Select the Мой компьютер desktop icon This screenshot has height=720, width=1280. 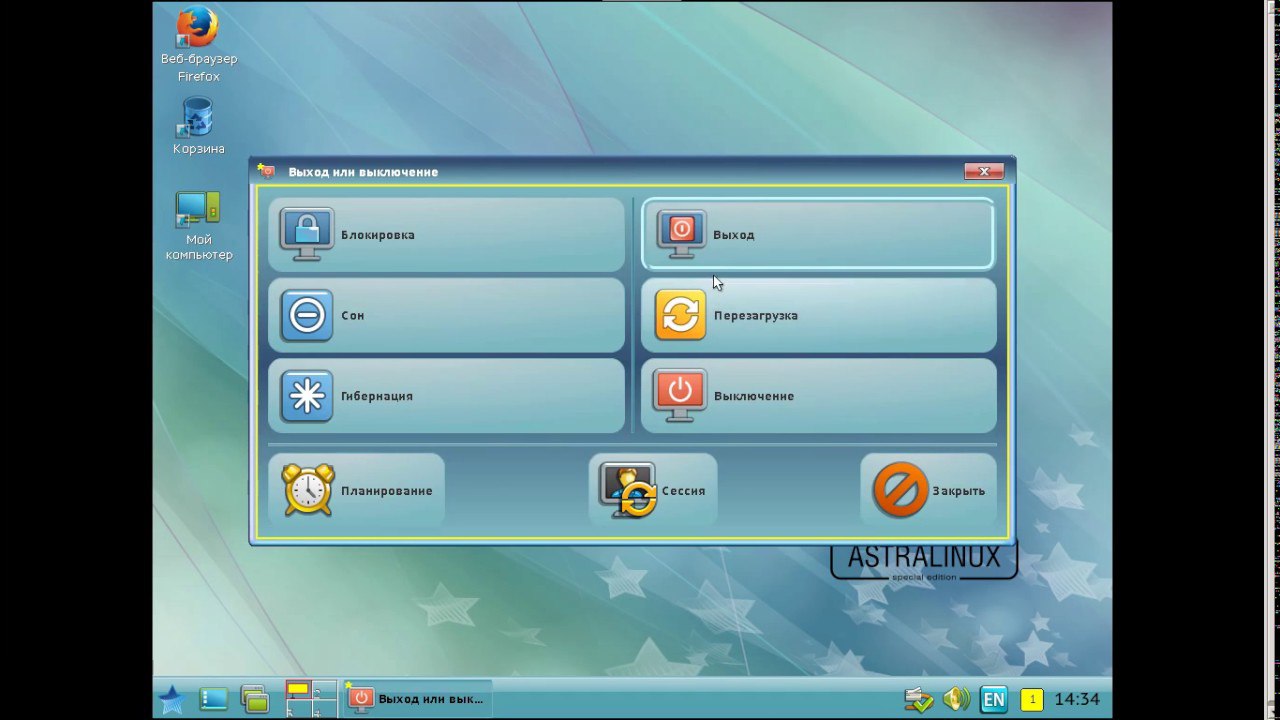point(198,227)
